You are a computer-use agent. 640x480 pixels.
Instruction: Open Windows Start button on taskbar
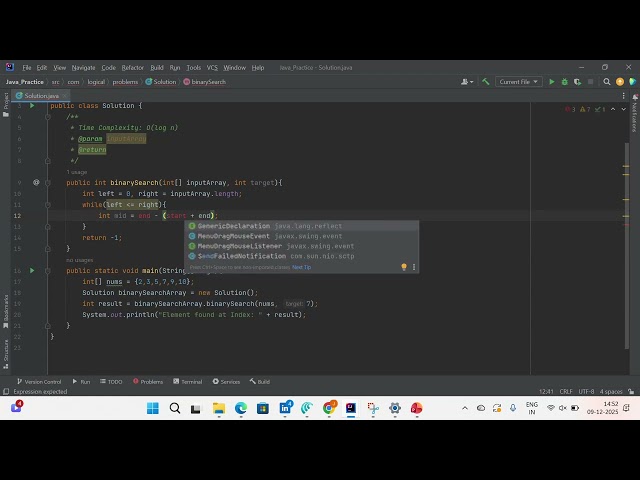pos(153,408)
